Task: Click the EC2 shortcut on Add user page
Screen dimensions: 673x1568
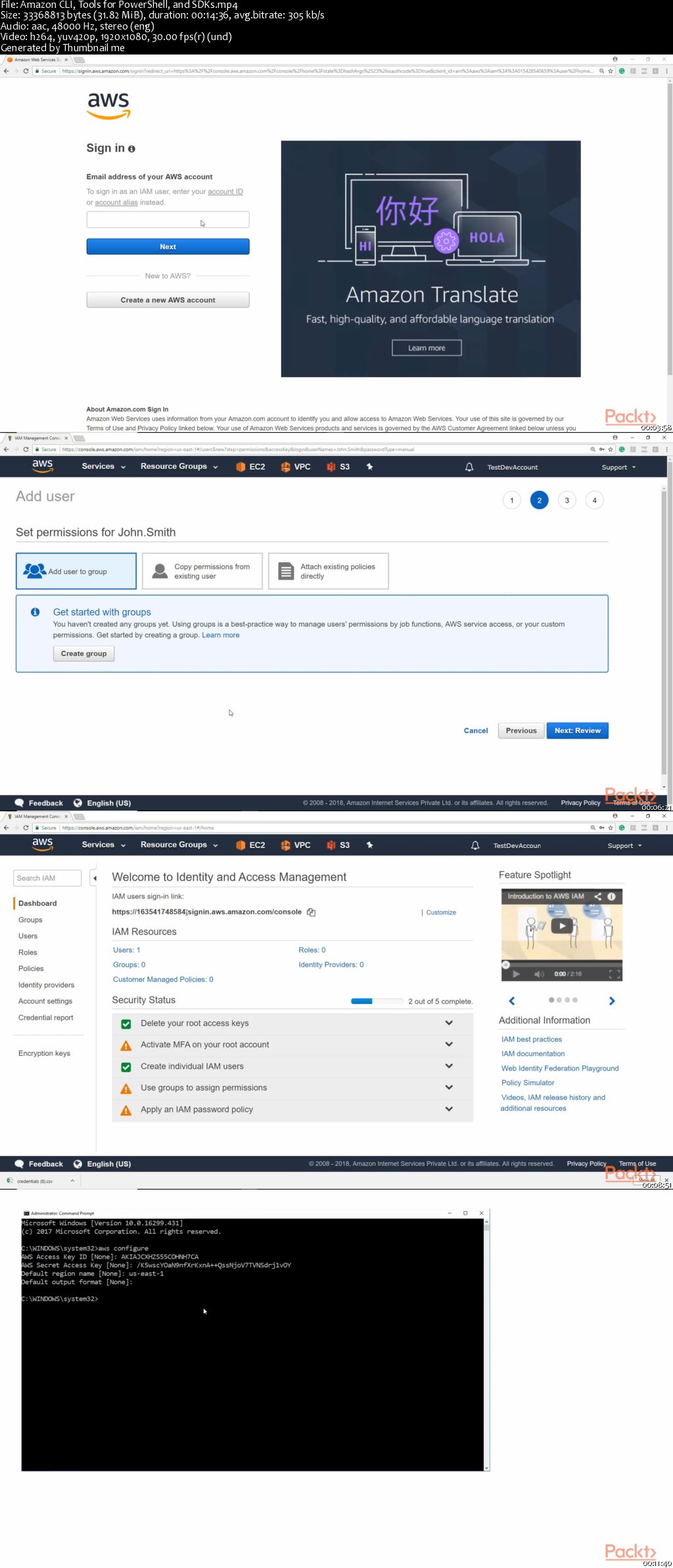Action: tap(250, 467)
